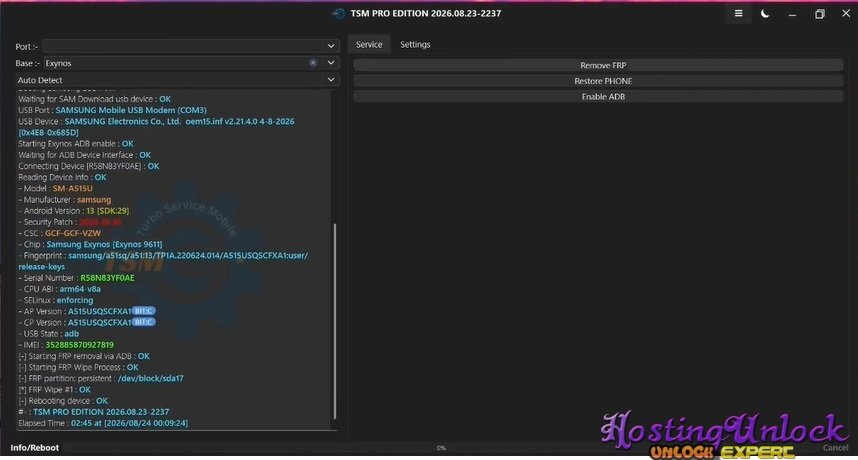Click the Remove FRP button
Image resolution: width=858 pixels, height=460 pixels.
point(598,65)
